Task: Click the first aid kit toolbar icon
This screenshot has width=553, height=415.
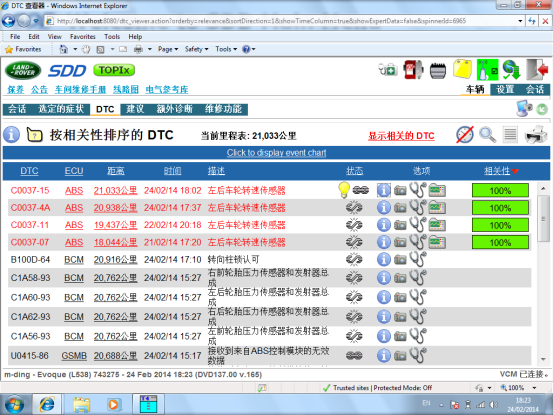Action: point(388,69)
